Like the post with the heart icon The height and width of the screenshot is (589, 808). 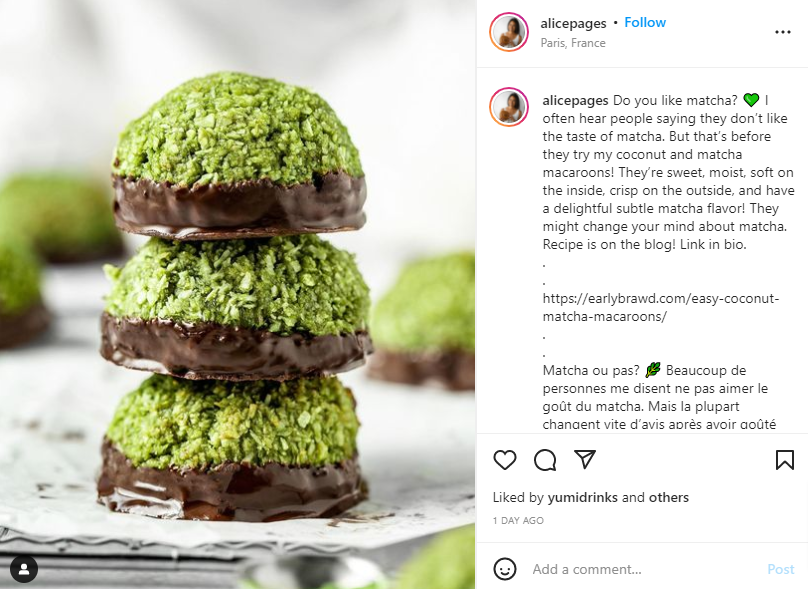[504, 460]
